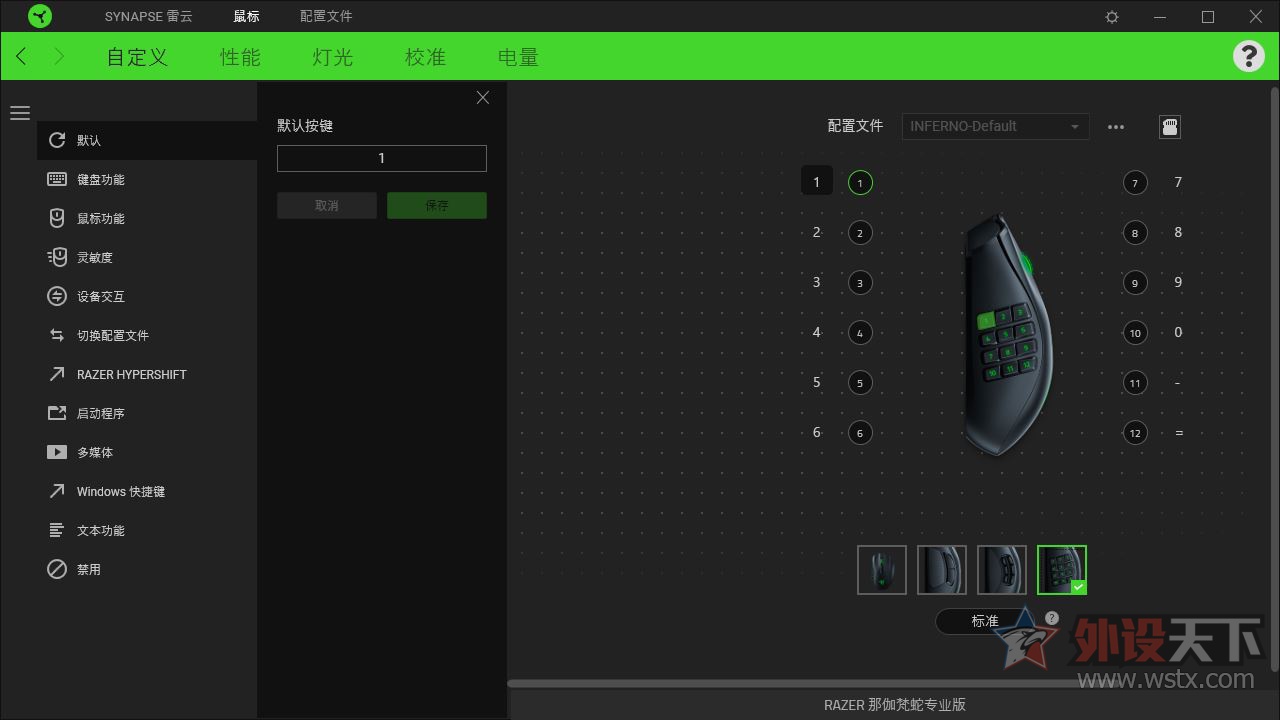Select the 灵敏度 sensitivity icon
1280x720 pixels.
[x=57, y=258]
